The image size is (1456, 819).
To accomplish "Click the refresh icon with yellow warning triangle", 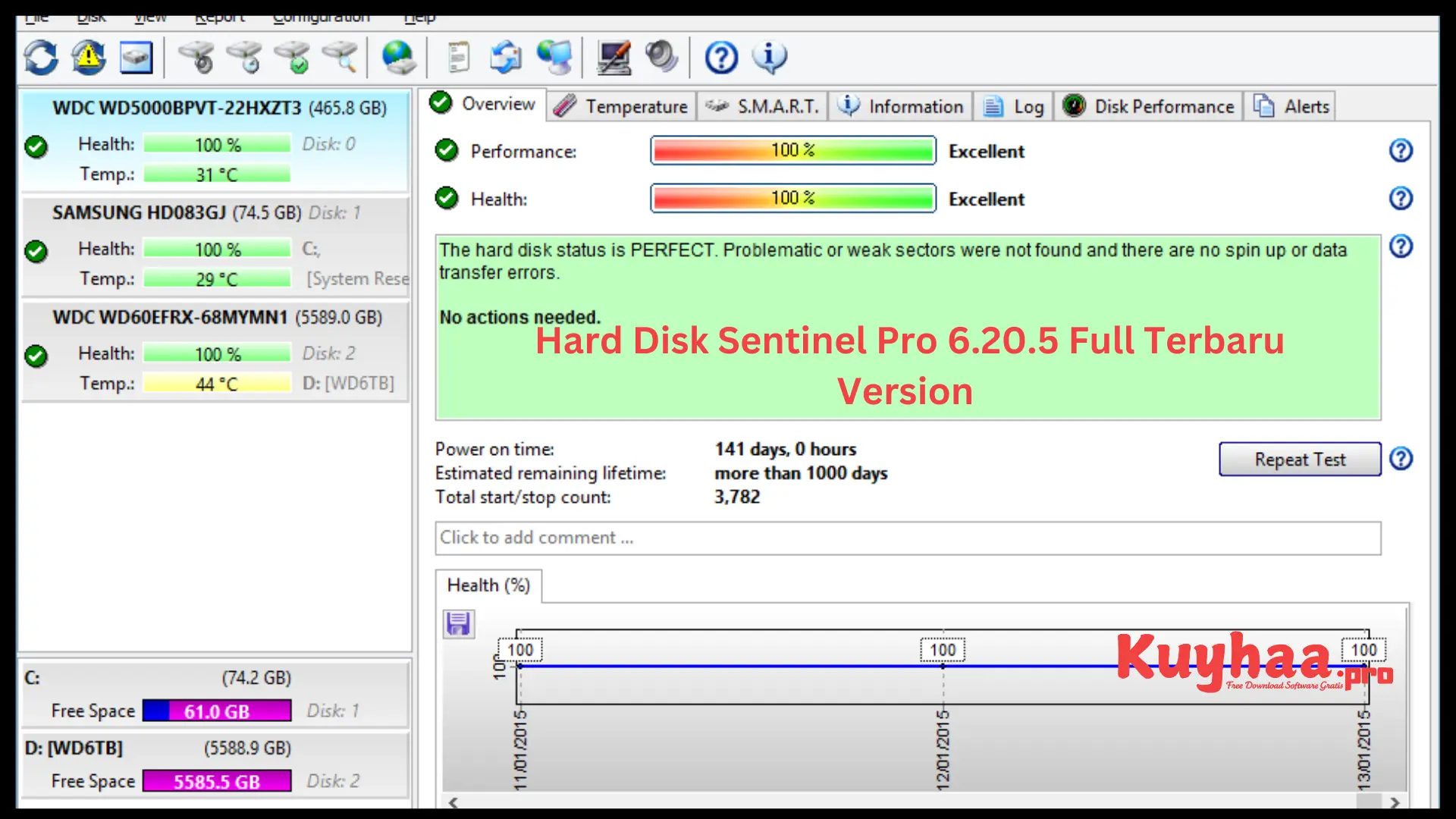I will [89, 58].
